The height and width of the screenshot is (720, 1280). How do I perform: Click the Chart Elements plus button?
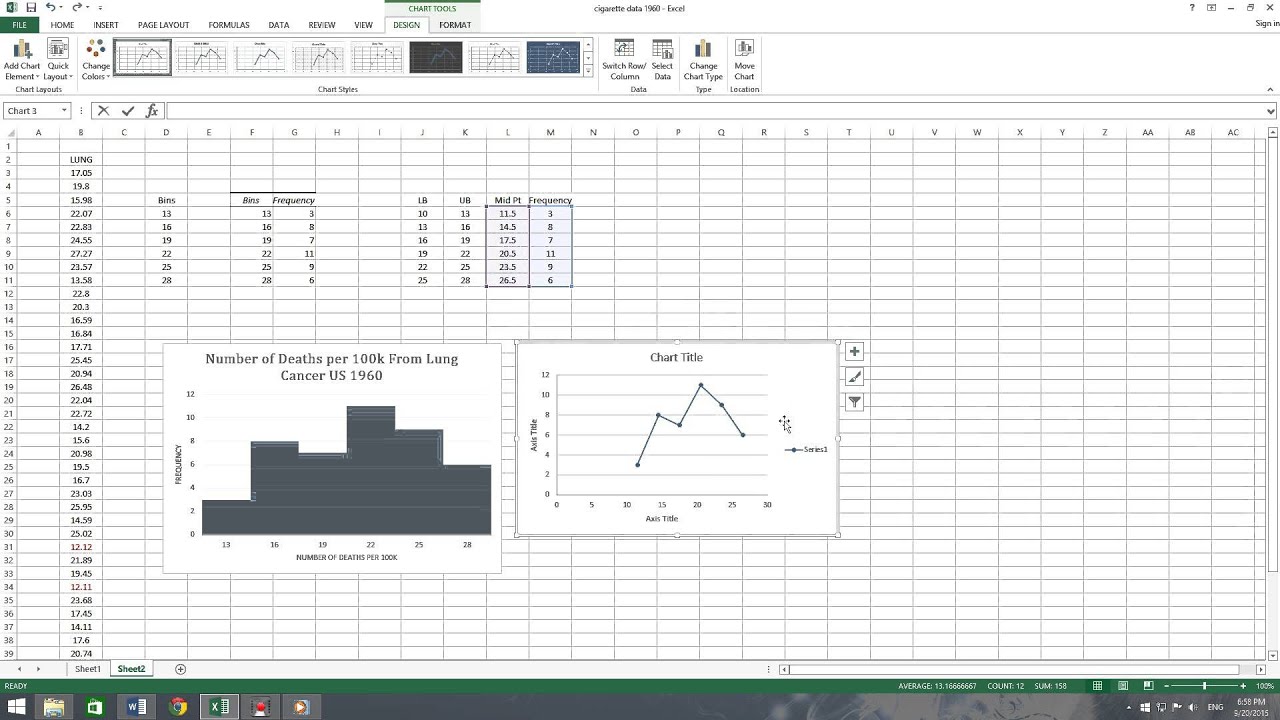pyautogui.click(x=854, y=351)
